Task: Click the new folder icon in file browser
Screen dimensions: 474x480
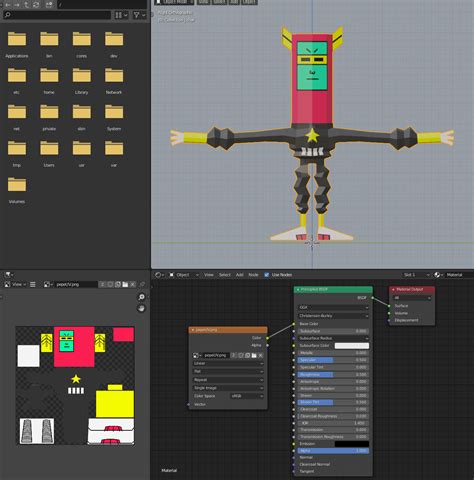Action: (49, 4)
